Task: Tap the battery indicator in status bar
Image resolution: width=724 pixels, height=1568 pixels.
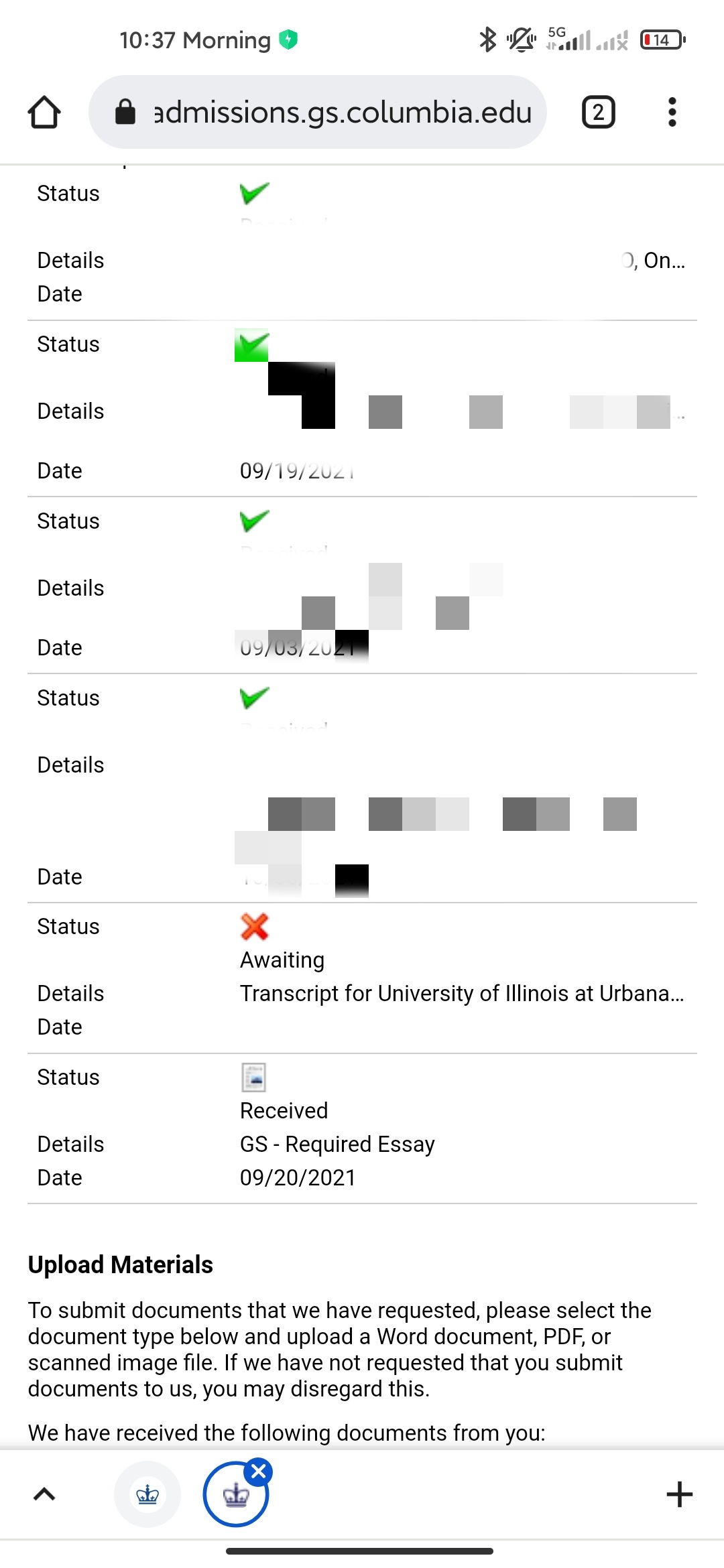Action: click(x=662, y=40)
